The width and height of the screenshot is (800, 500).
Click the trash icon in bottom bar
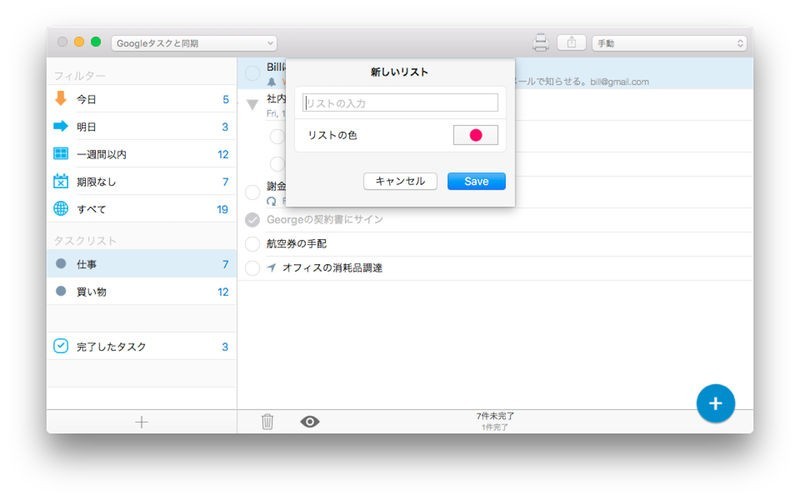[x=267, y=422]
